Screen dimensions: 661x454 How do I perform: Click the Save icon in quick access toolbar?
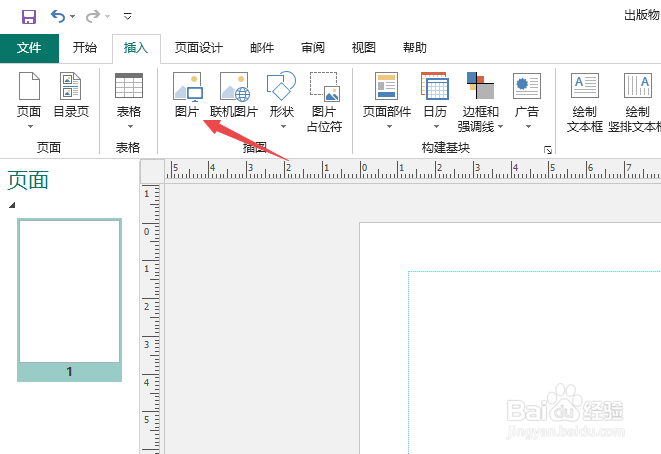pyautogui.click(x=29, y=17)
